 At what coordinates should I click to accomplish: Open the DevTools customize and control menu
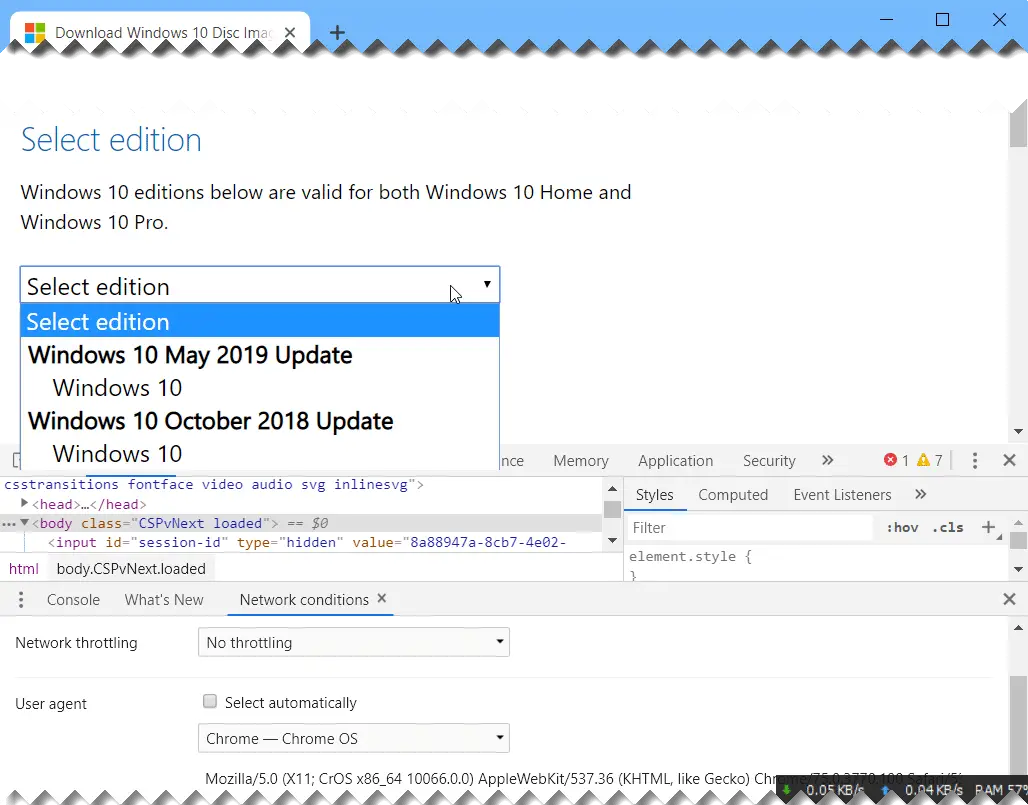[975, 460]
